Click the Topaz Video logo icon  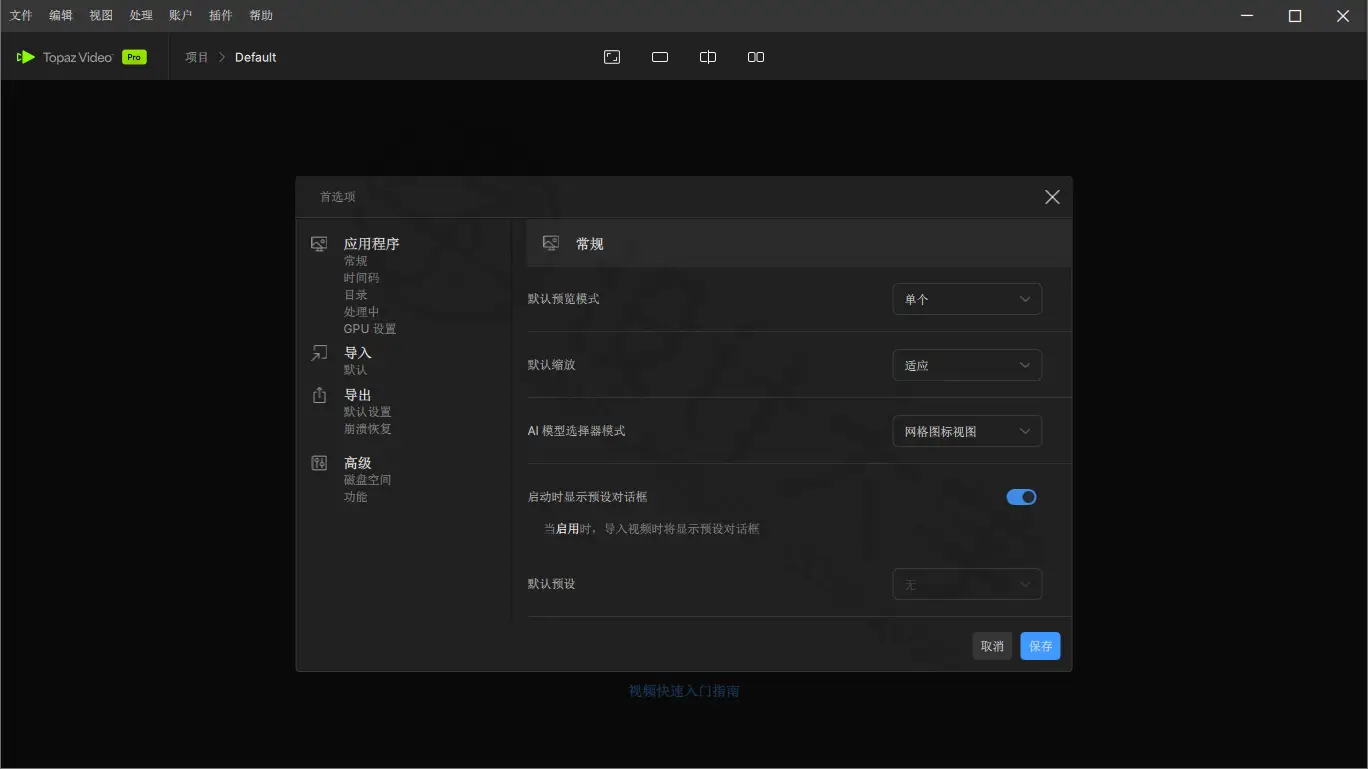(x=26, y=57)
